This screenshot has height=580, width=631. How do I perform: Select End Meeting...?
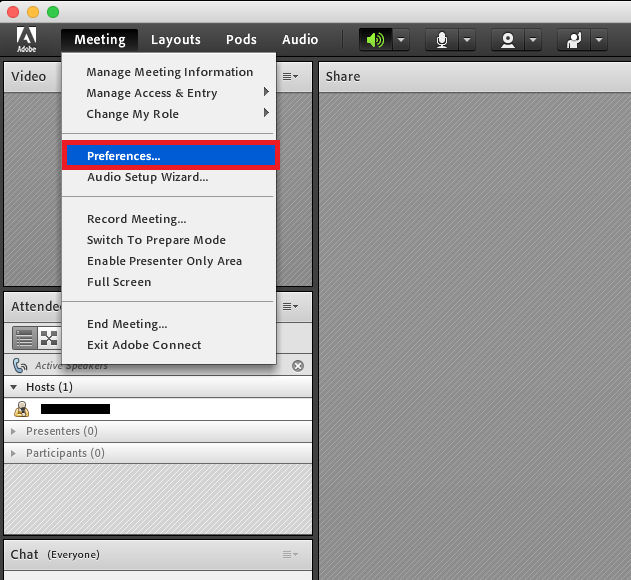coord(169,324)
